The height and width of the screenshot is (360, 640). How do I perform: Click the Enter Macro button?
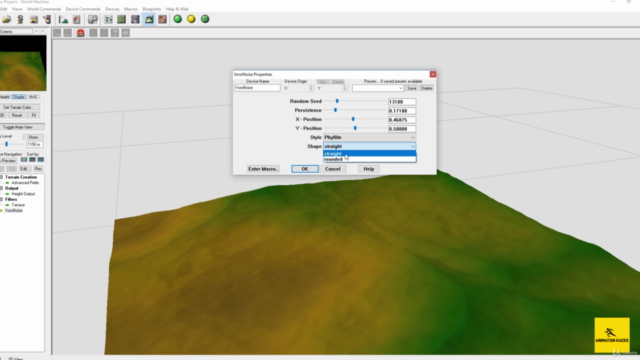tap(263, 169)
